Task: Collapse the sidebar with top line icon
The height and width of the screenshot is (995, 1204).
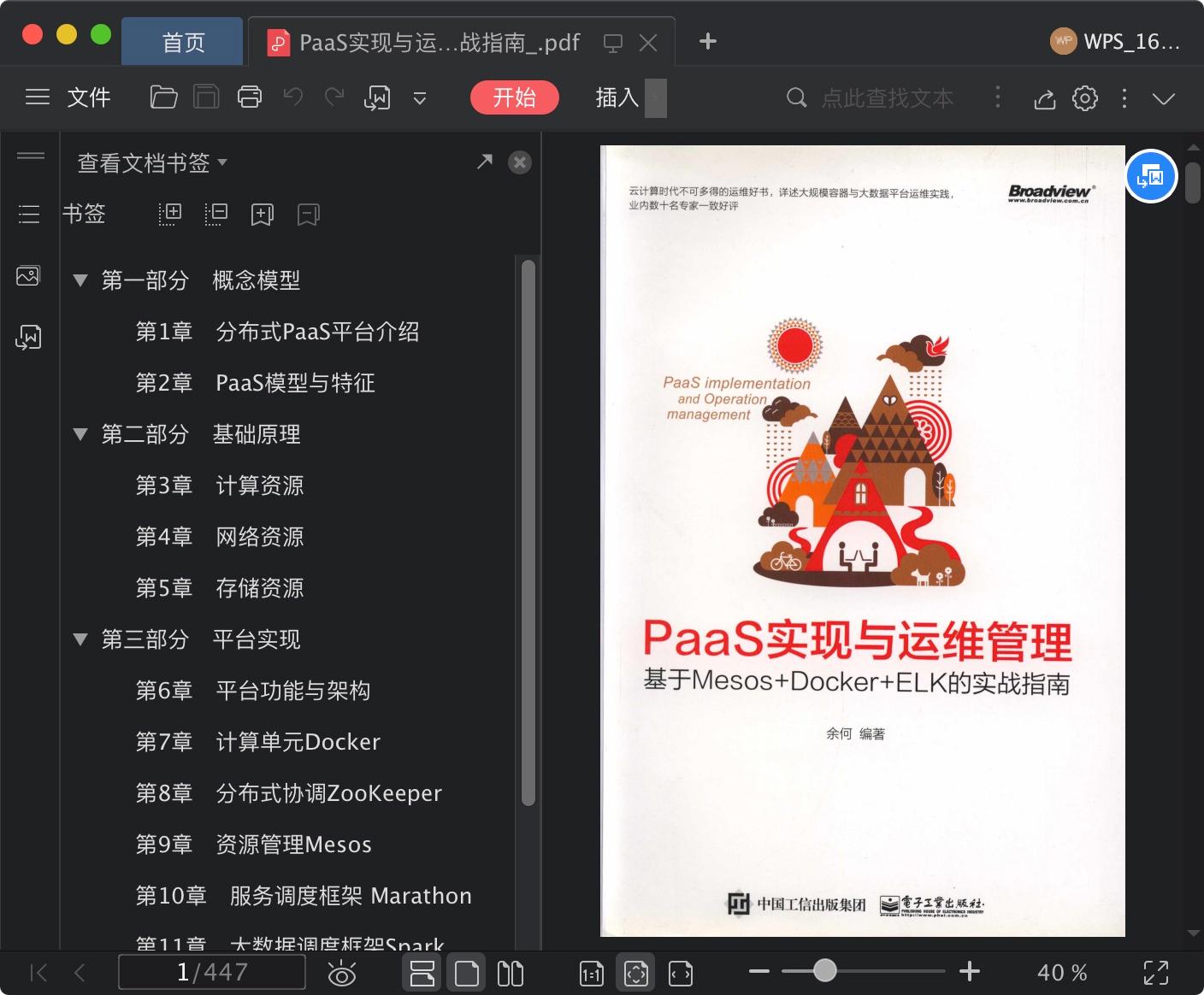Action: click(31, 156)
